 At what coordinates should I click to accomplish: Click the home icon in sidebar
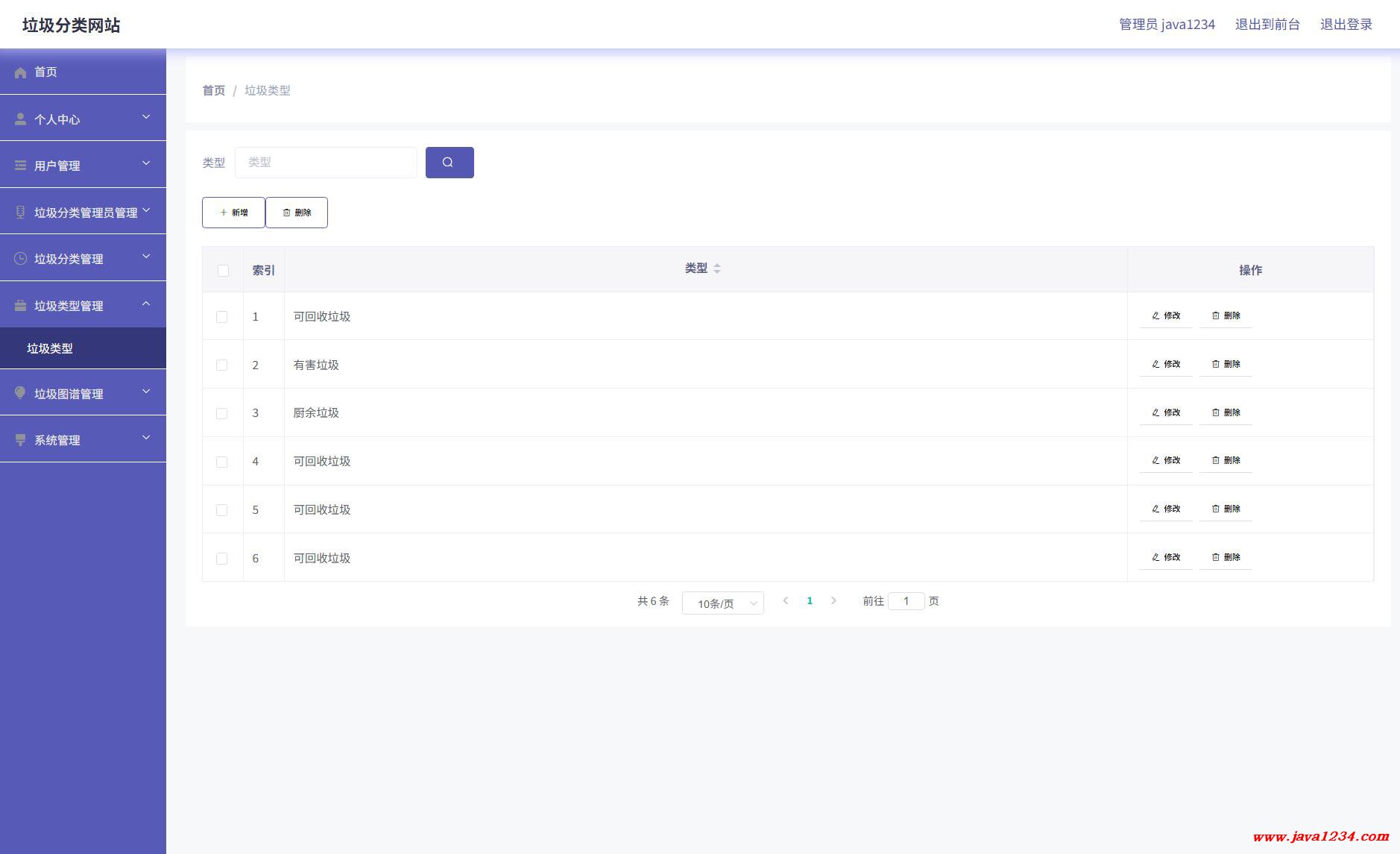pyautogui.click(x=20, y=72)
